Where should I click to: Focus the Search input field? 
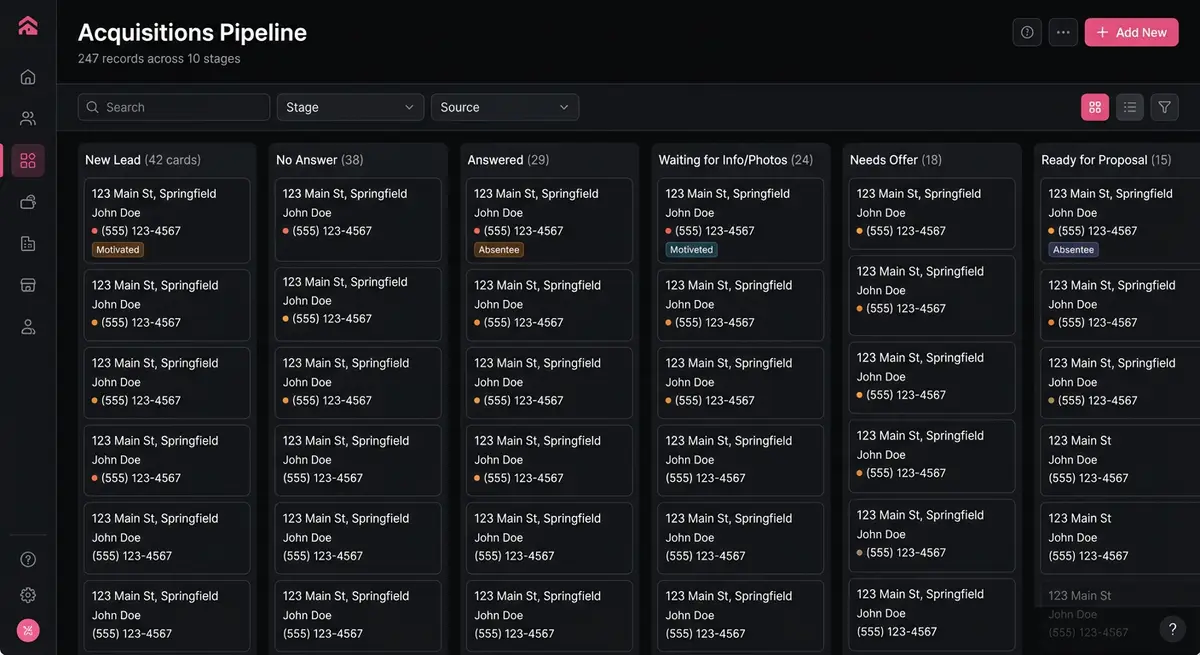pos(174,107)
